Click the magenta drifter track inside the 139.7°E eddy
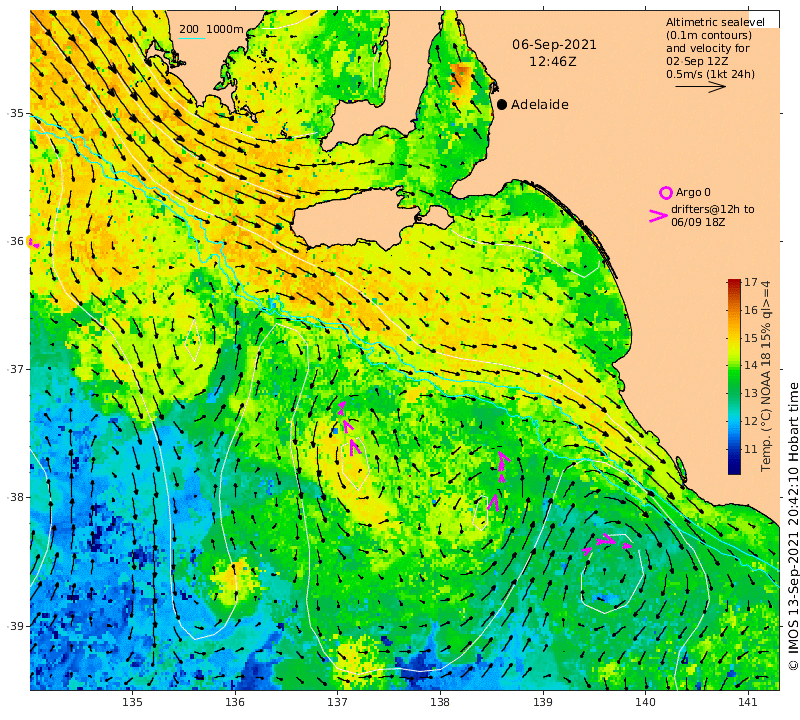Viewport: 800px width, 720px height. [x=607, y=544]
